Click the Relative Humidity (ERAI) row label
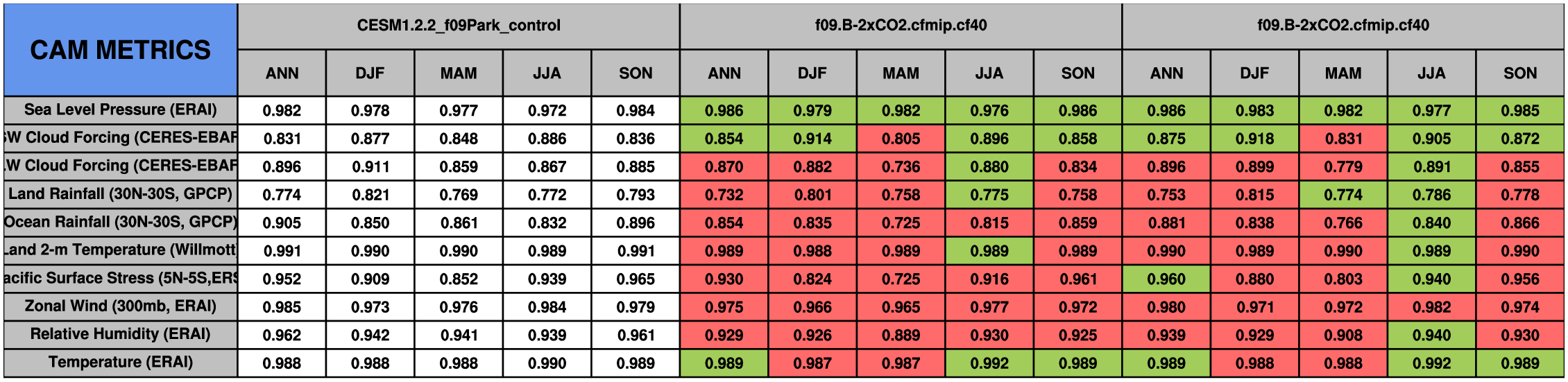The height and width of the screenshot is (382, 1568). tap(120, 335)
